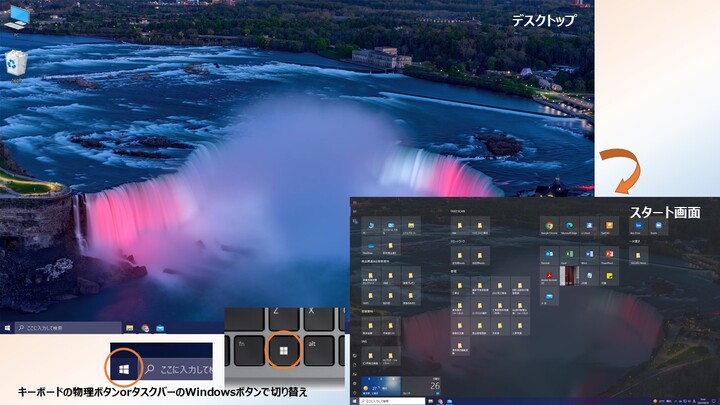Open the red curtain photo tile
720x405 pixels.
tap(569, 276)
